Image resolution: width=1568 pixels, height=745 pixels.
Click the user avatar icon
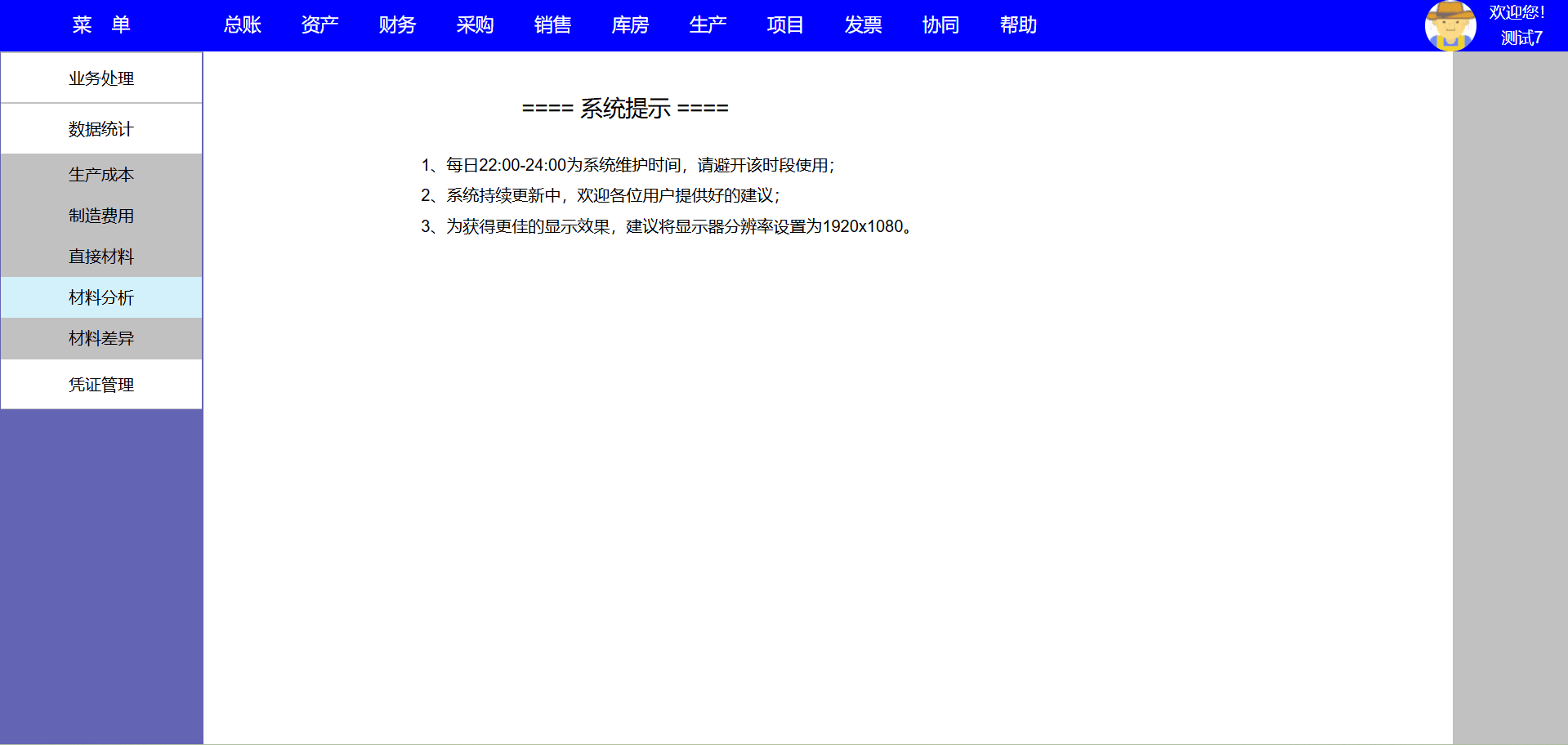(1450, 25)
